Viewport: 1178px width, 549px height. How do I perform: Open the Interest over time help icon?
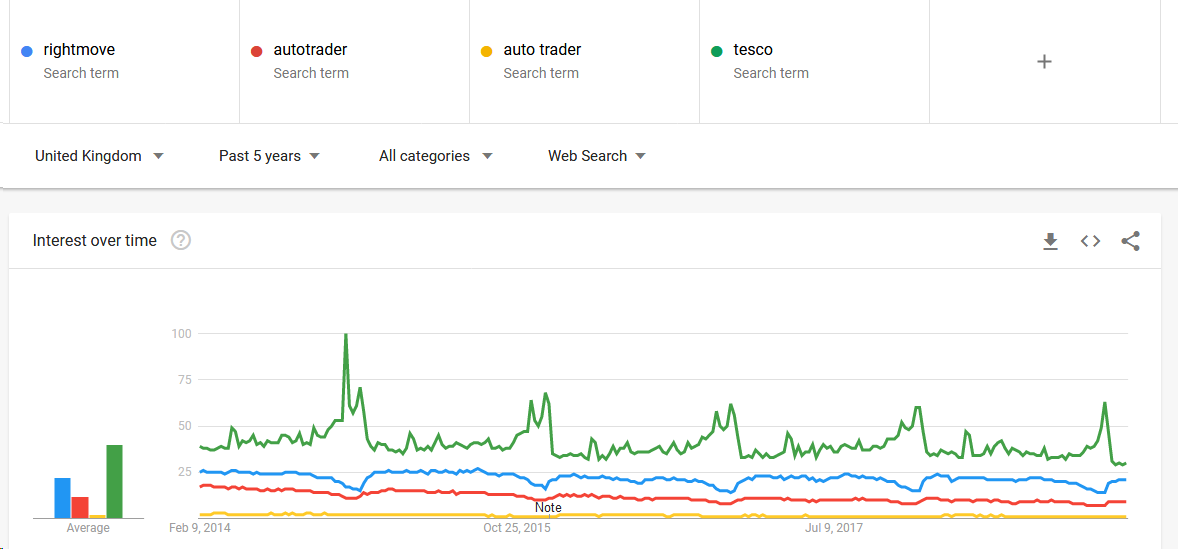point(181,240)
